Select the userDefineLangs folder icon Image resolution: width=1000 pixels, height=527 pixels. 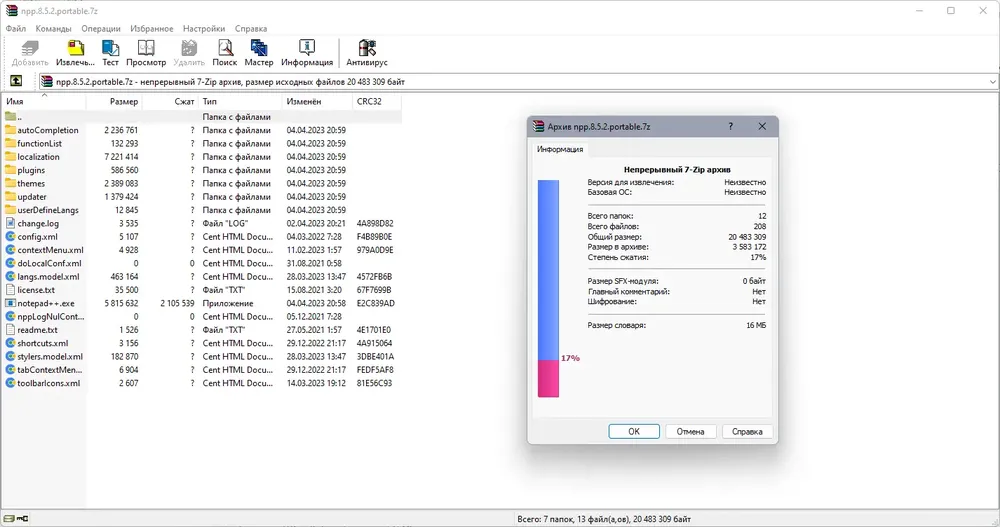[x=10, y=210]
